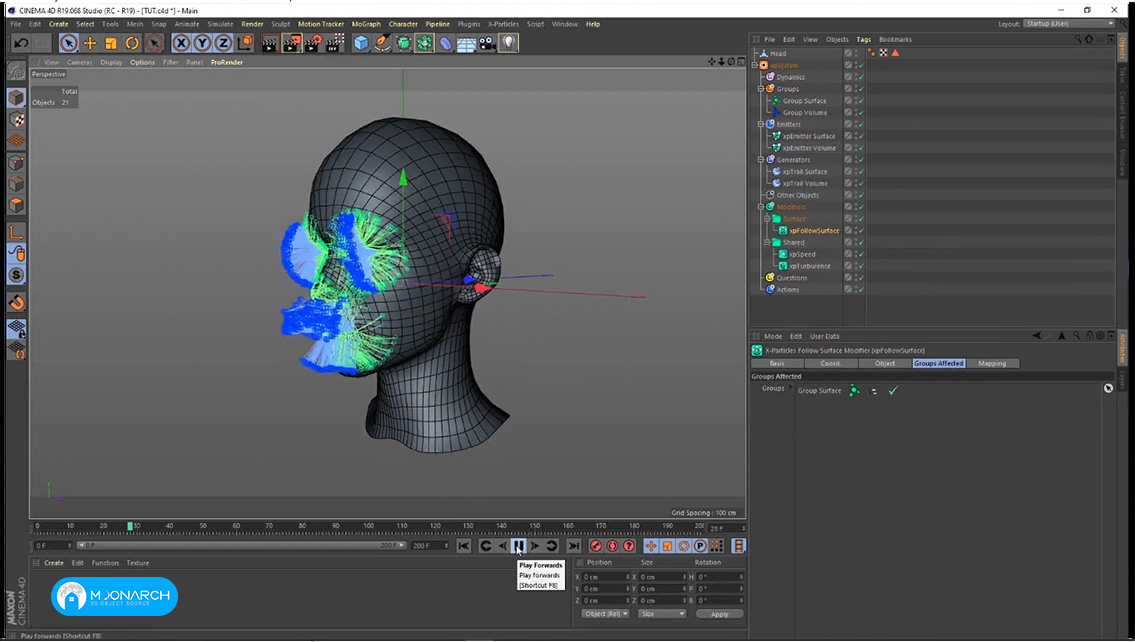Switch to the Mapping tab

[x=992, y=363]
